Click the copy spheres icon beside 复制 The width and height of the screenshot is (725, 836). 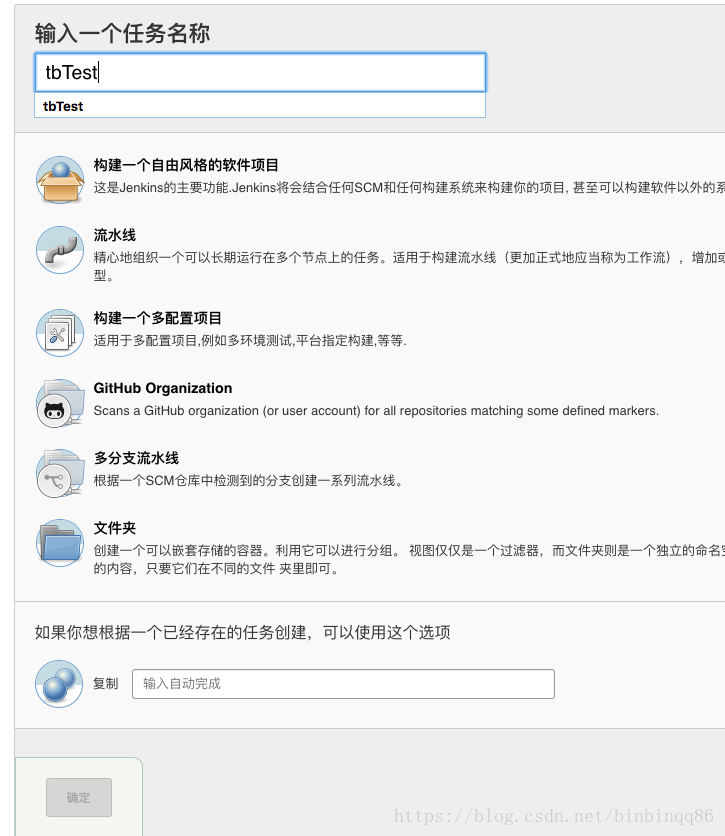pyautogui.click(x=59, y=684)
